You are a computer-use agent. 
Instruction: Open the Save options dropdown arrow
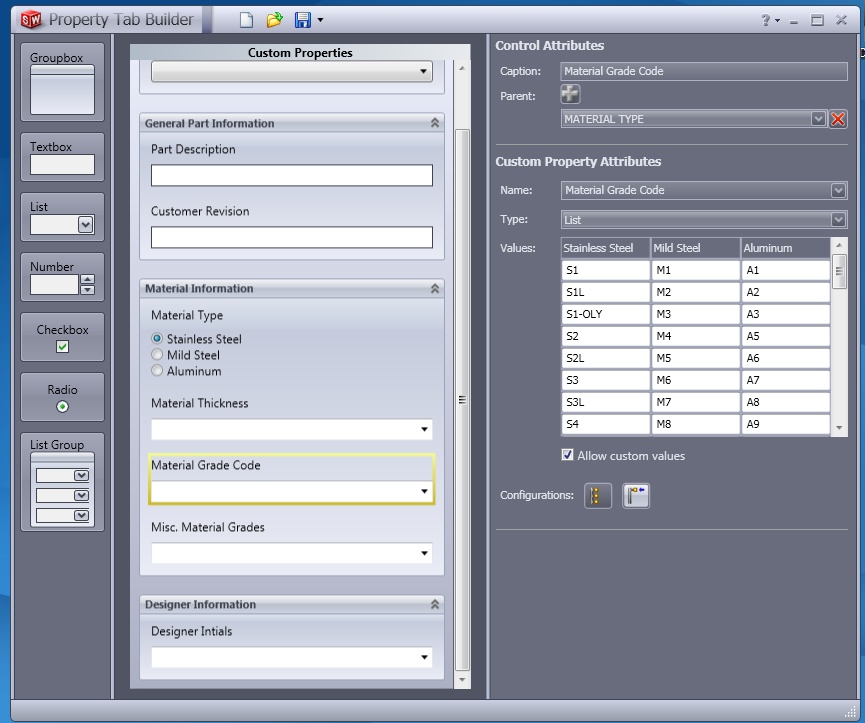tap(321, 20)
